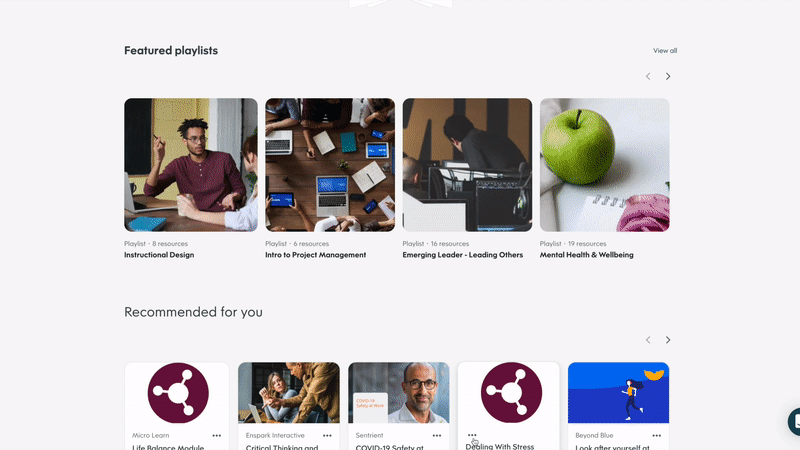This screenshot has height=450, width=800.
Task: Click the Intro to Project Management title
Action: click(x=315, y=255)
